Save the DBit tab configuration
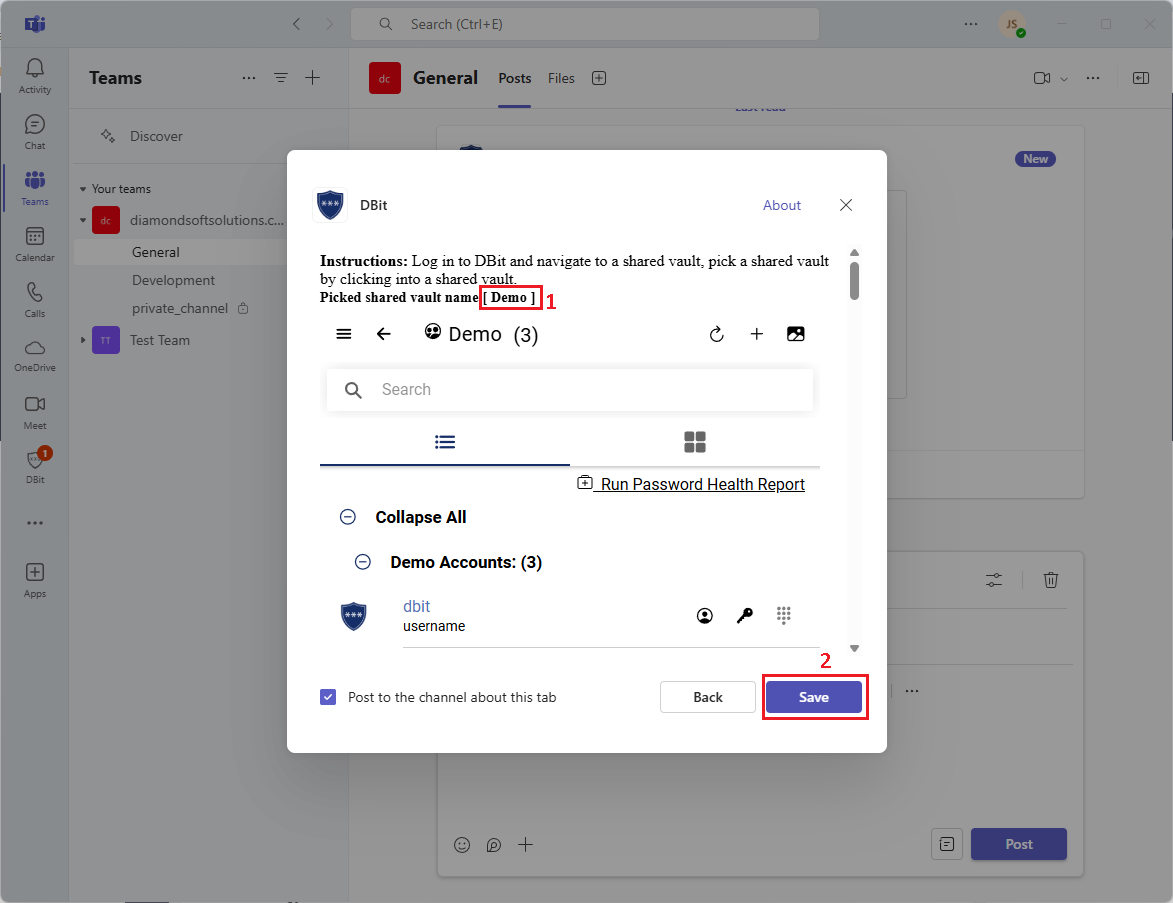1173x903 pixels. click(x=814, y=697)
